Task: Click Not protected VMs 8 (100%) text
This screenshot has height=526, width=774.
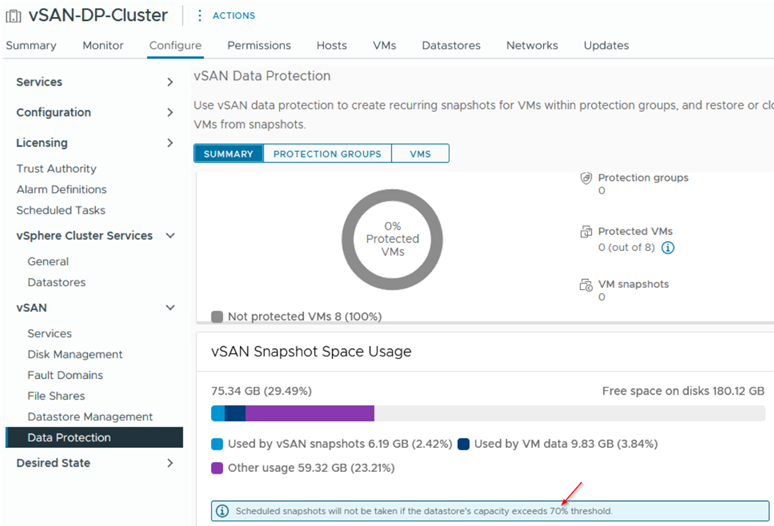Action: (x=305, y=317)
